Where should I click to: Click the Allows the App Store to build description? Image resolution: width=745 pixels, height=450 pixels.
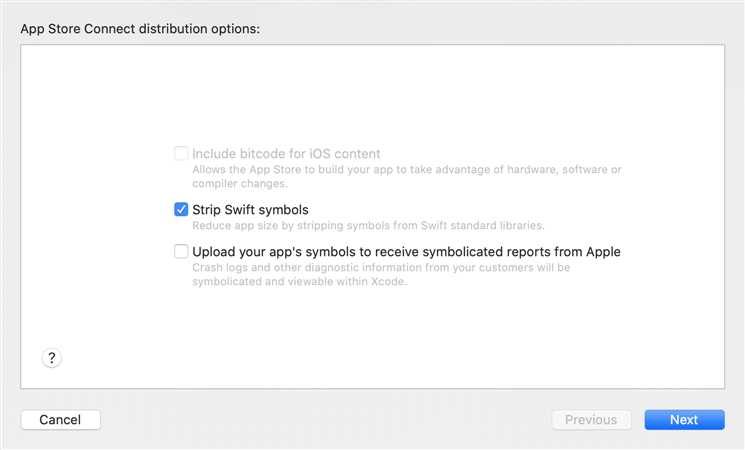pos(407,169)
